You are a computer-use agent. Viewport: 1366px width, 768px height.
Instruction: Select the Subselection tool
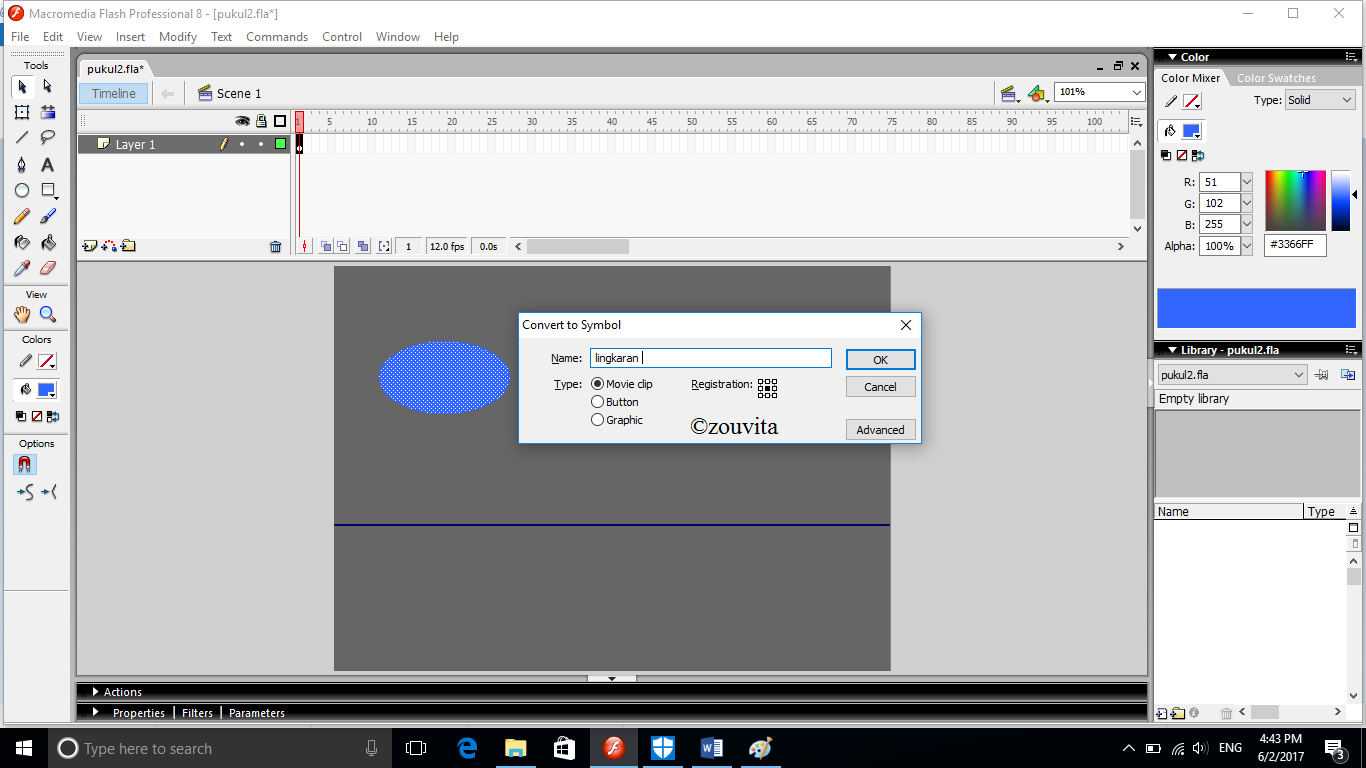click(x=47, y=87)
